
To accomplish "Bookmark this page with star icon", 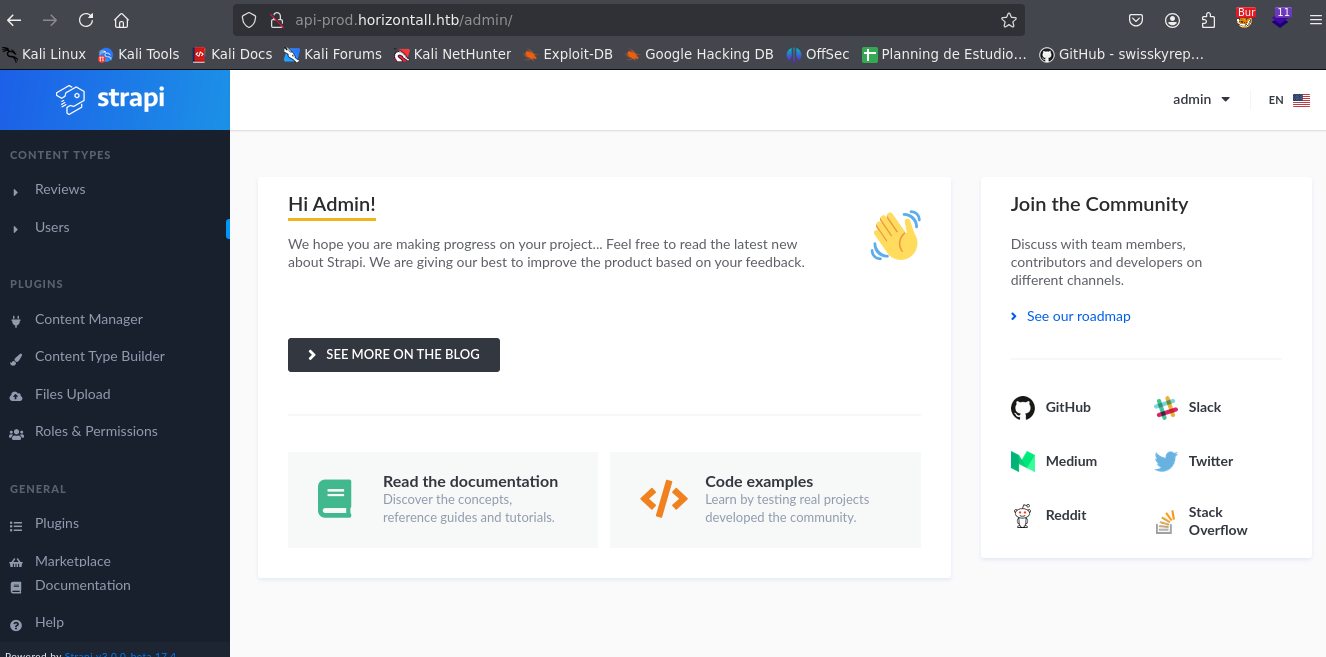I will tap(1008, 20).
